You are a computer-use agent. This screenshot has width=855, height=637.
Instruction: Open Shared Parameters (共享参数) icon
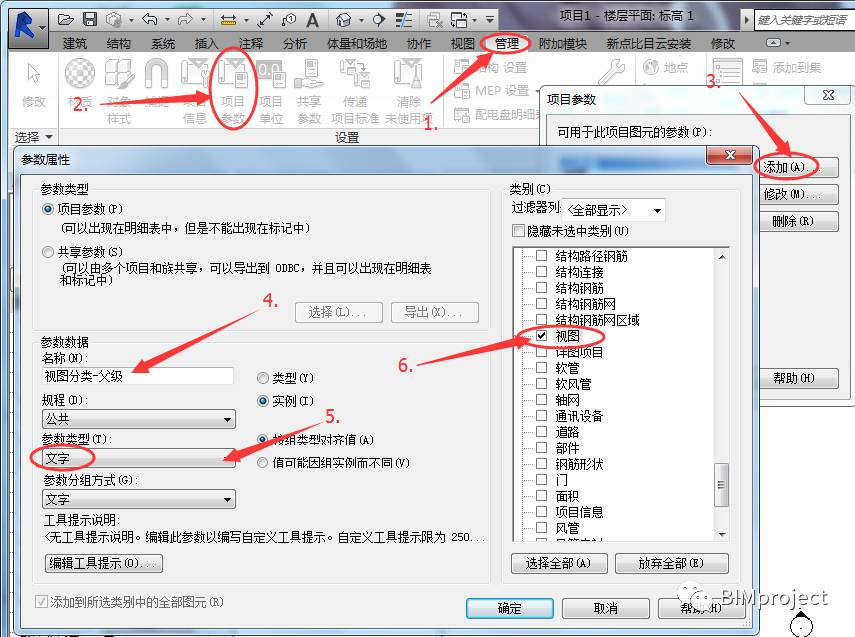(x=309, y=73)
